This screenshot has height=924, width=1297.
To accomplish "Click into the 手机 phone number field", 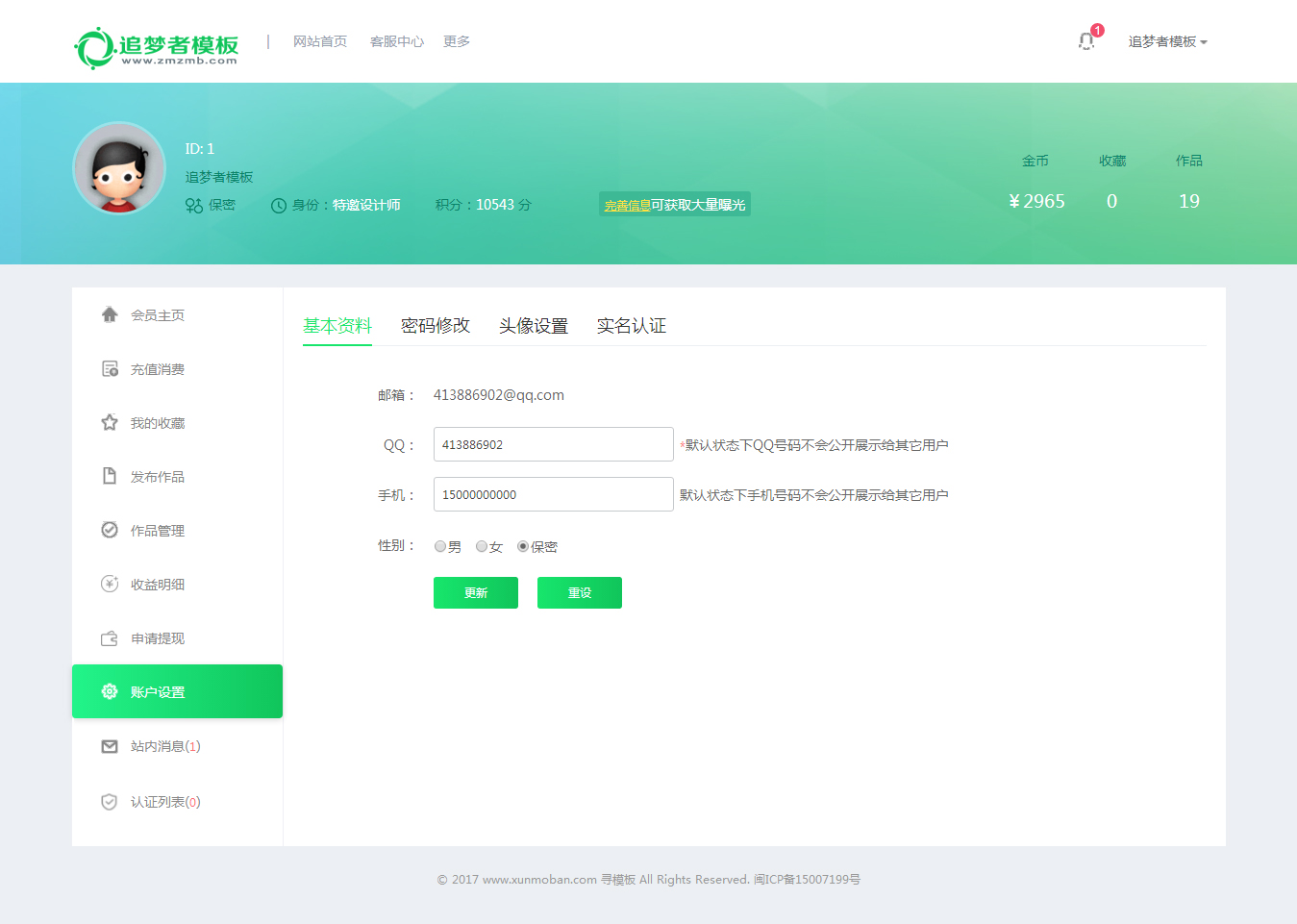I will click(553, 494).
